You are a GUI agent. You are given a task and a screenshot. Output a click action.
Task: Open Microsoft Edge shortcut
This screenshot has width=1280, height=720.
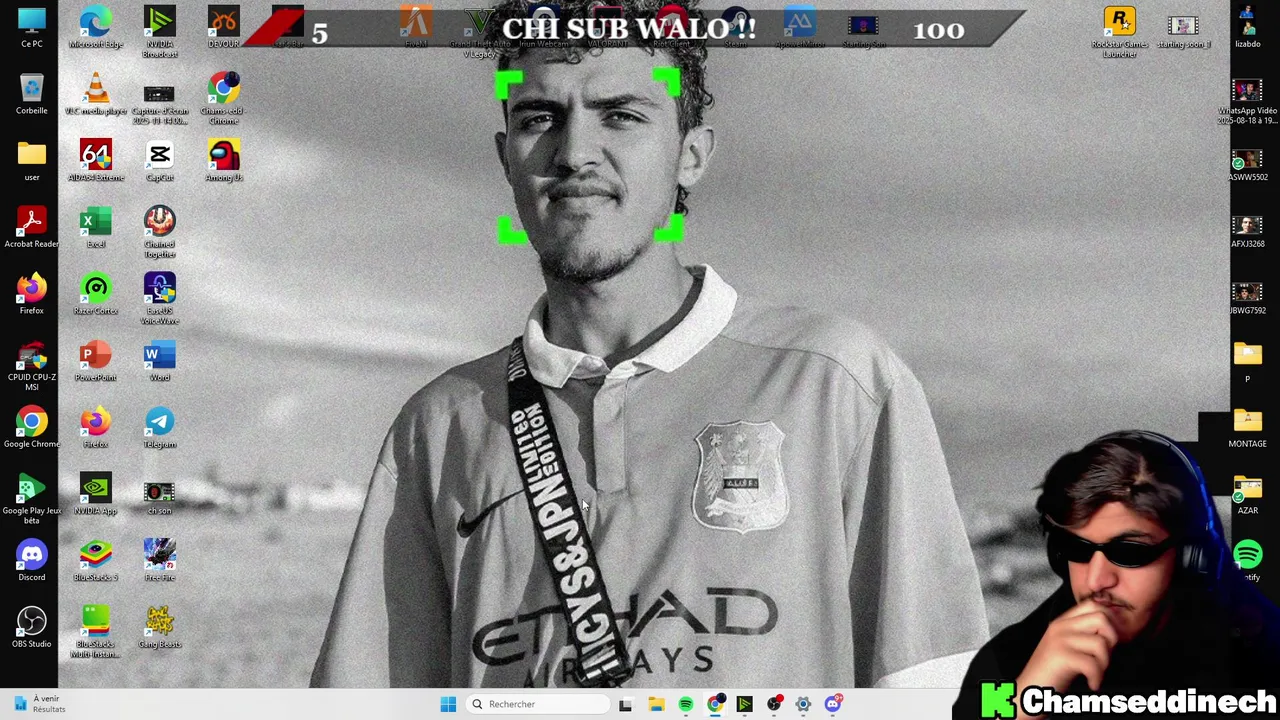click(95, 27)
